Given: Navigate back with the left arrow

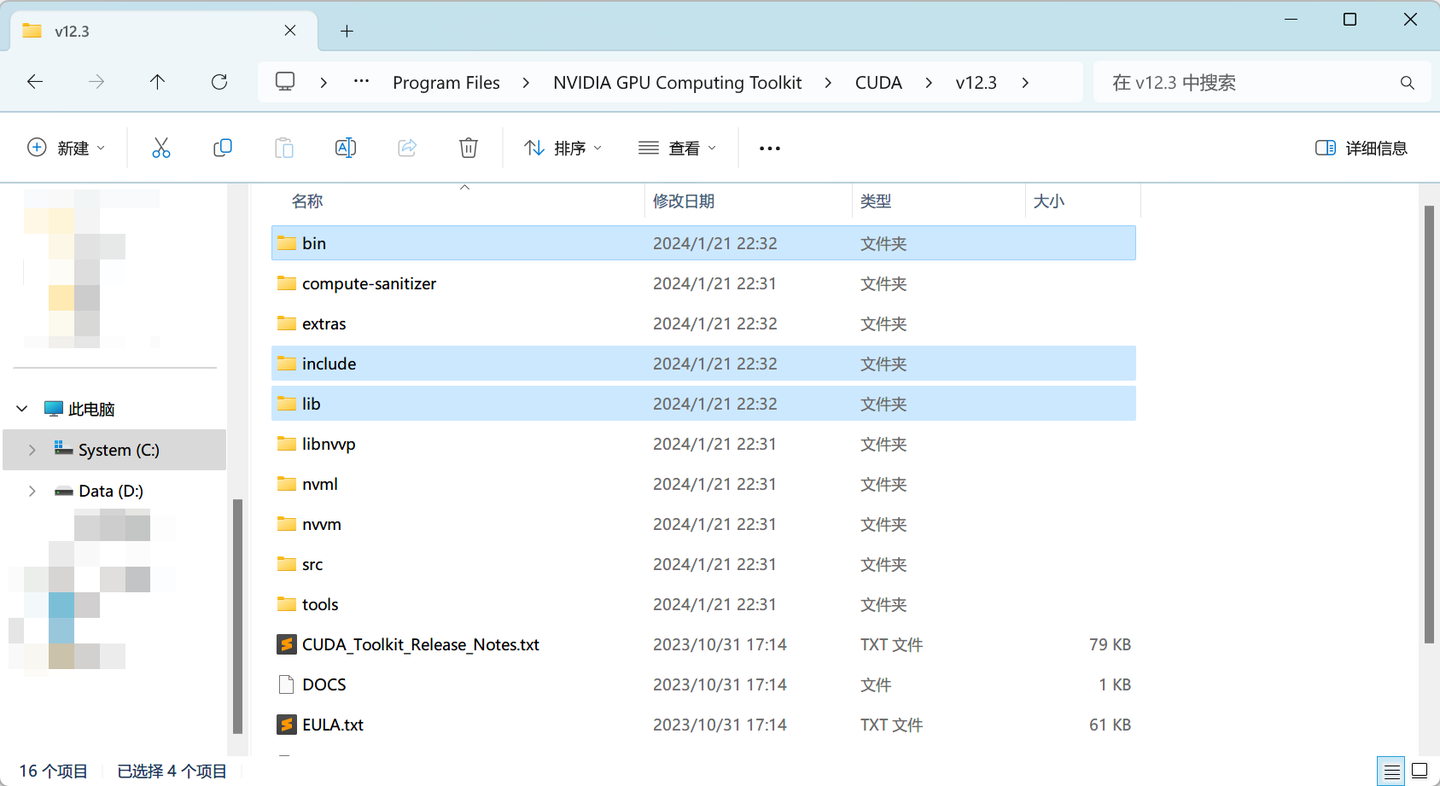Looking at the screenshot, I should point(35,82).
